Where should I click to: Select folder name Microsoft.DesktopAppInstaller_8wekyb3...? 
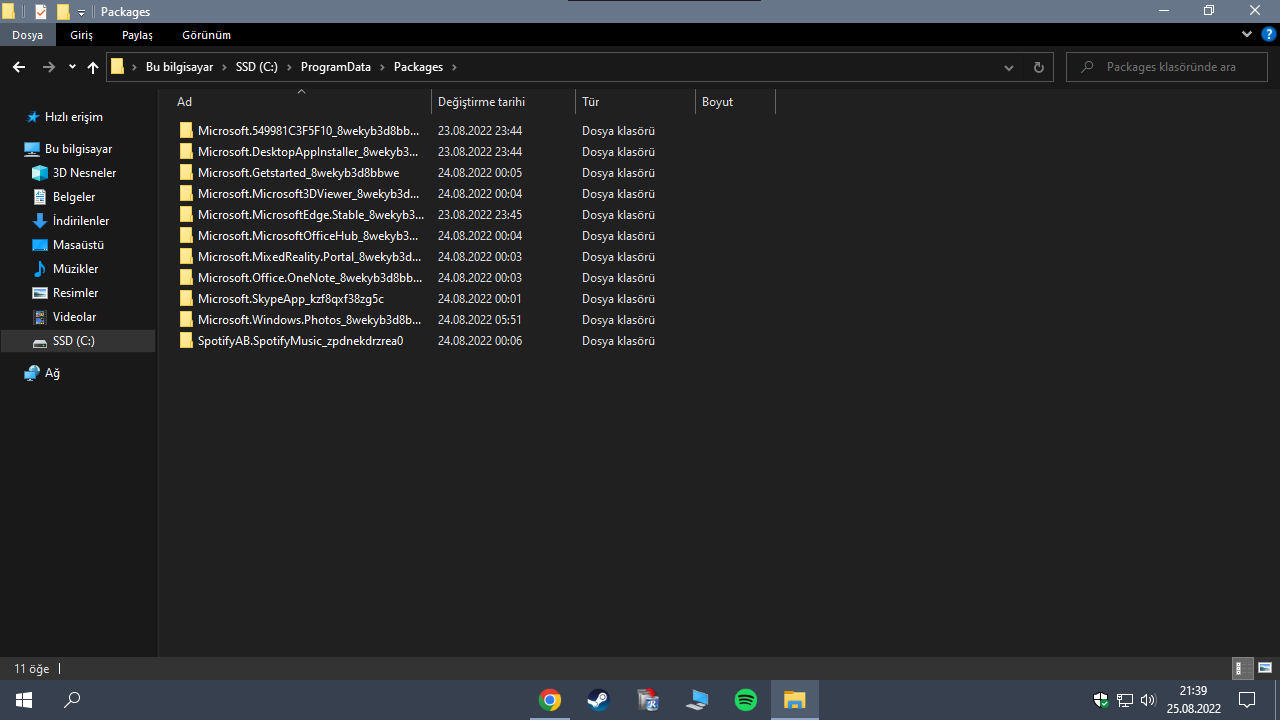[308, 152]
